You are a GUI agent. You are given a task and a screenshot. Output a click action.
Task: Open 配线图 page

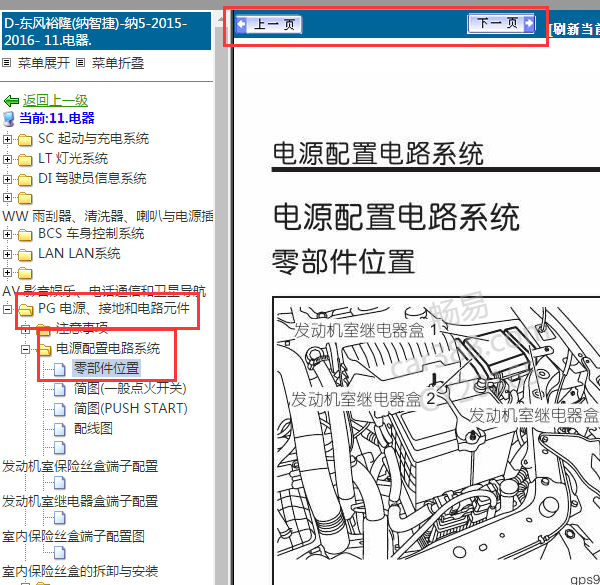[93, 429]
